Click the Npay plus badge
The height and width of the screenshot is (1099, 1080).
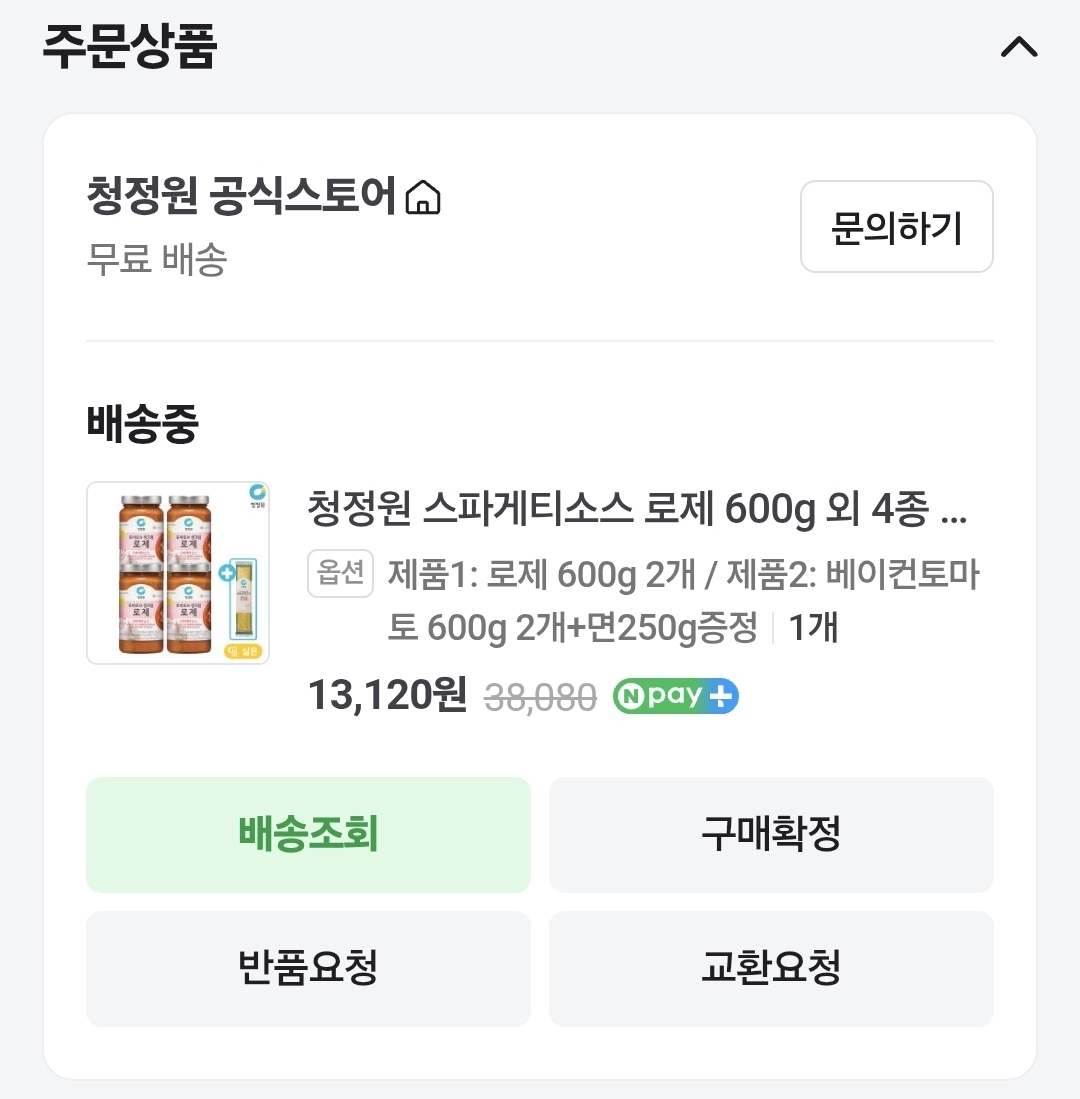click(675, 696)
